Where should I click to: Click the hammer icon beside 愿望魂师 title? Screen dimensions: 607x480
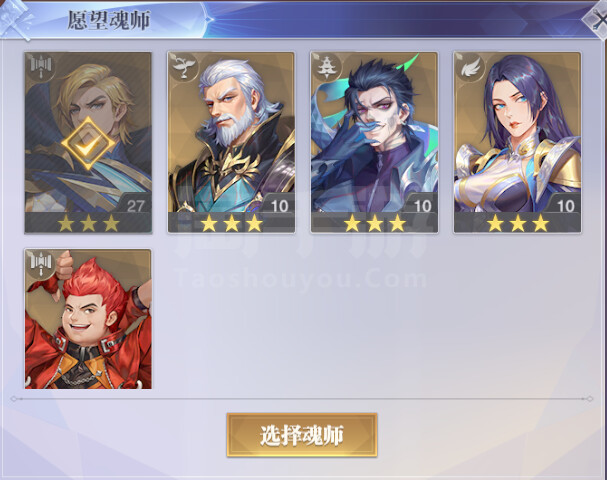(x=15, y=19)
